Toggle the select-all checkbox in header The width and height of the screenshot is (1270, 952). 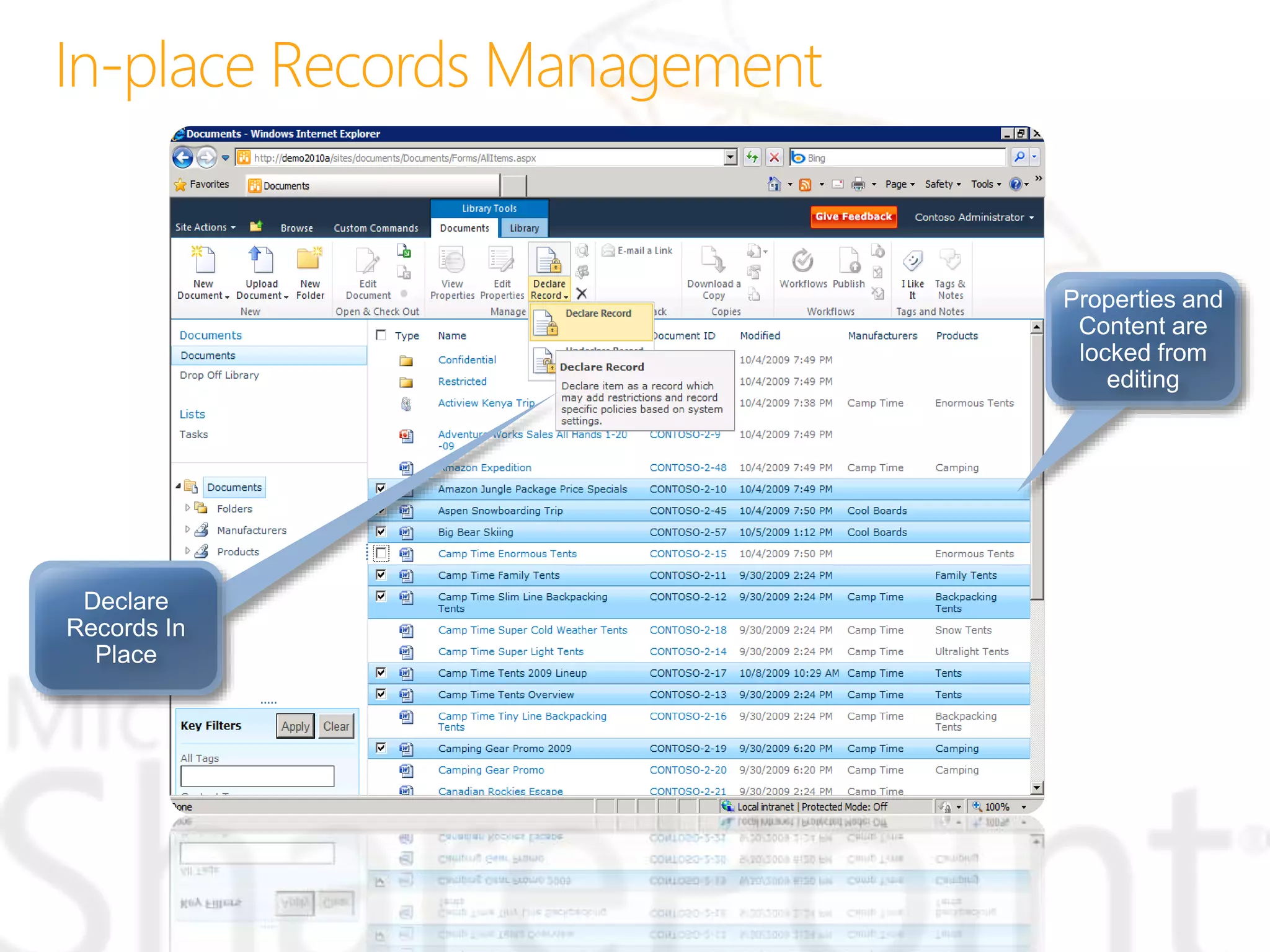[x=381, y=335]
